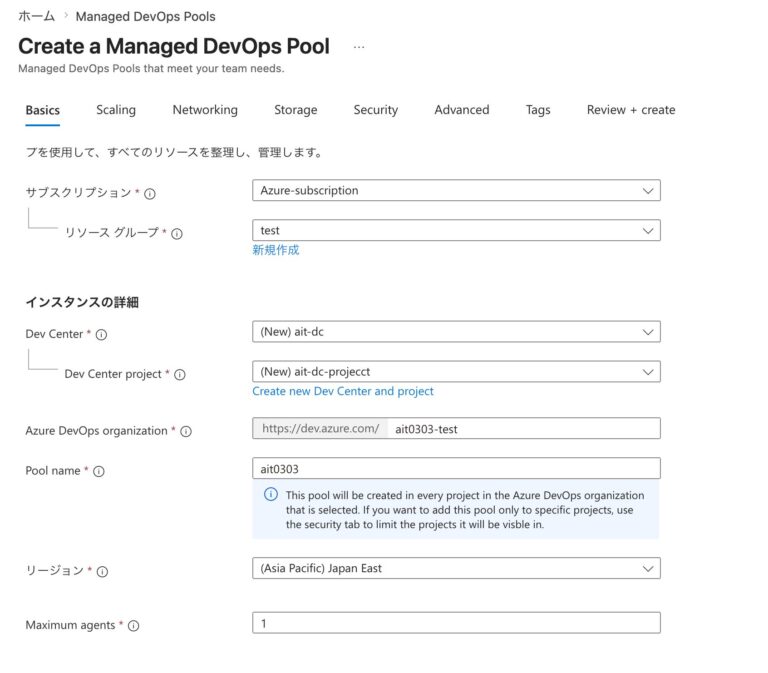This screenshot has width=768, height=673.
Task: Click the info icon next to Pool name
Action: click(99, 471)
